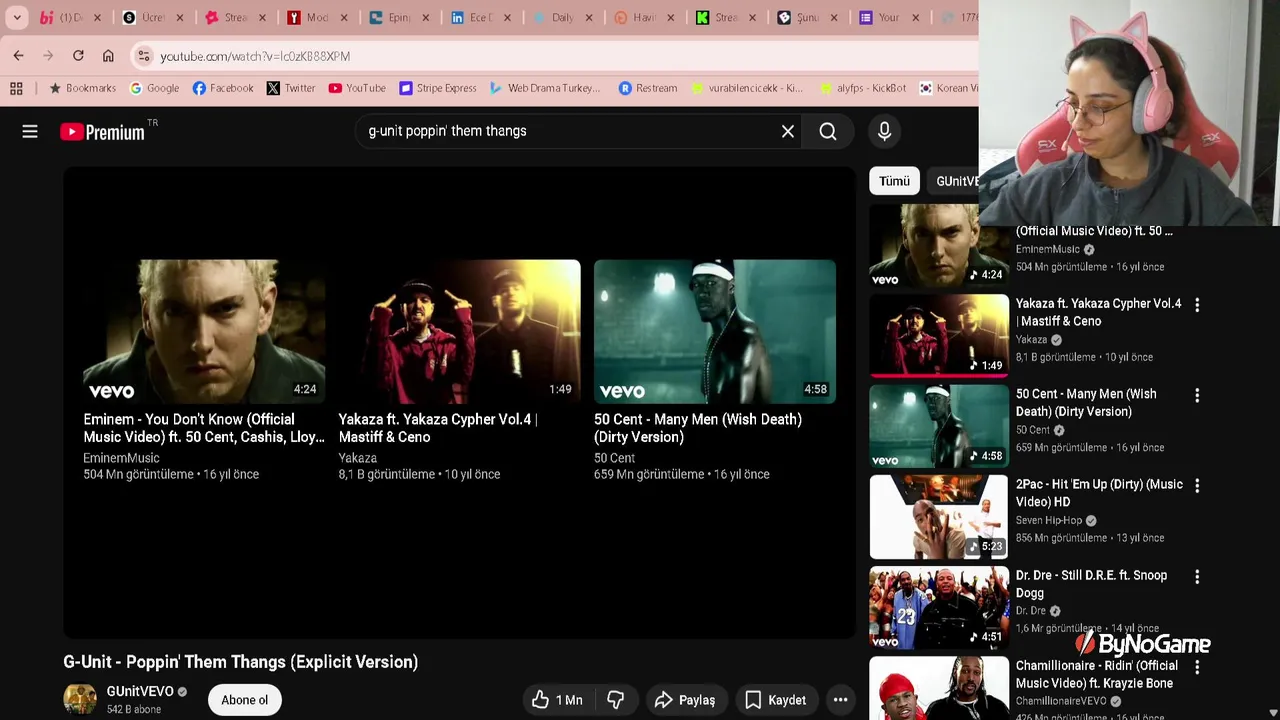The height and width of the screenshot is (720, 1280).
Task: Close the 'Epin' browser tab
Action: [425, 17]
